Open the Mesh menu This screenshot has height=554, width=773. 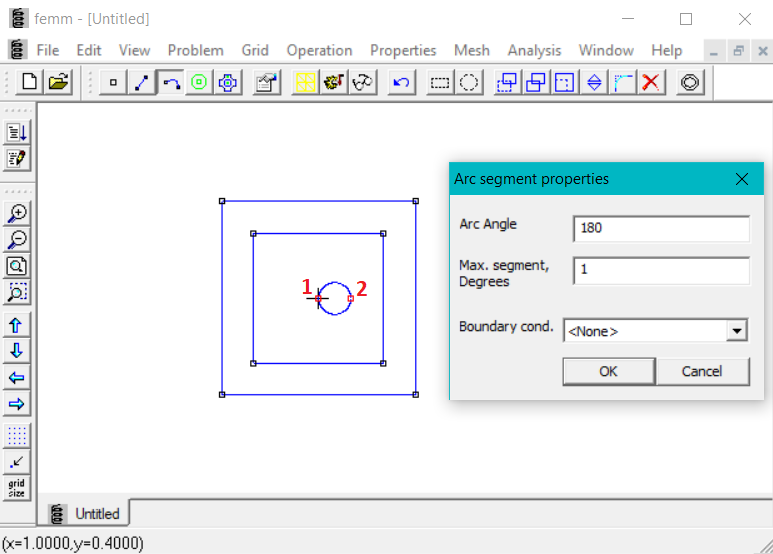click(x=471, y=50)
